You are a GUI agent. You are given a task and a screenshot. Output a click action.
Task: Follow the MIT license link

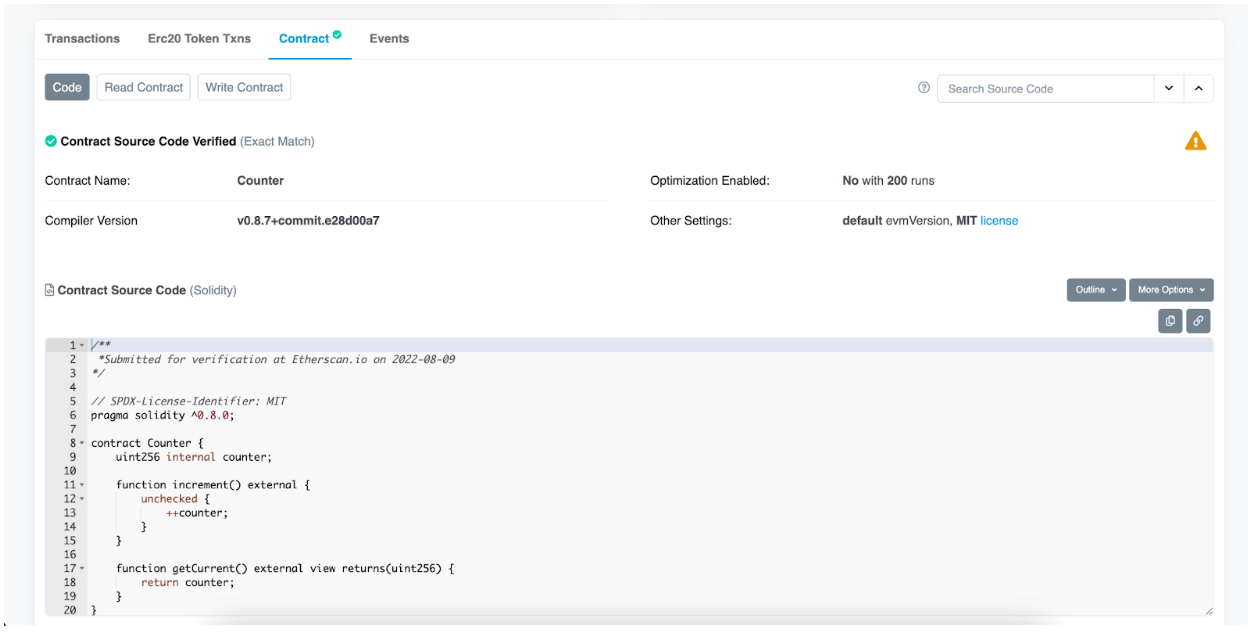tap(1001, 220)
